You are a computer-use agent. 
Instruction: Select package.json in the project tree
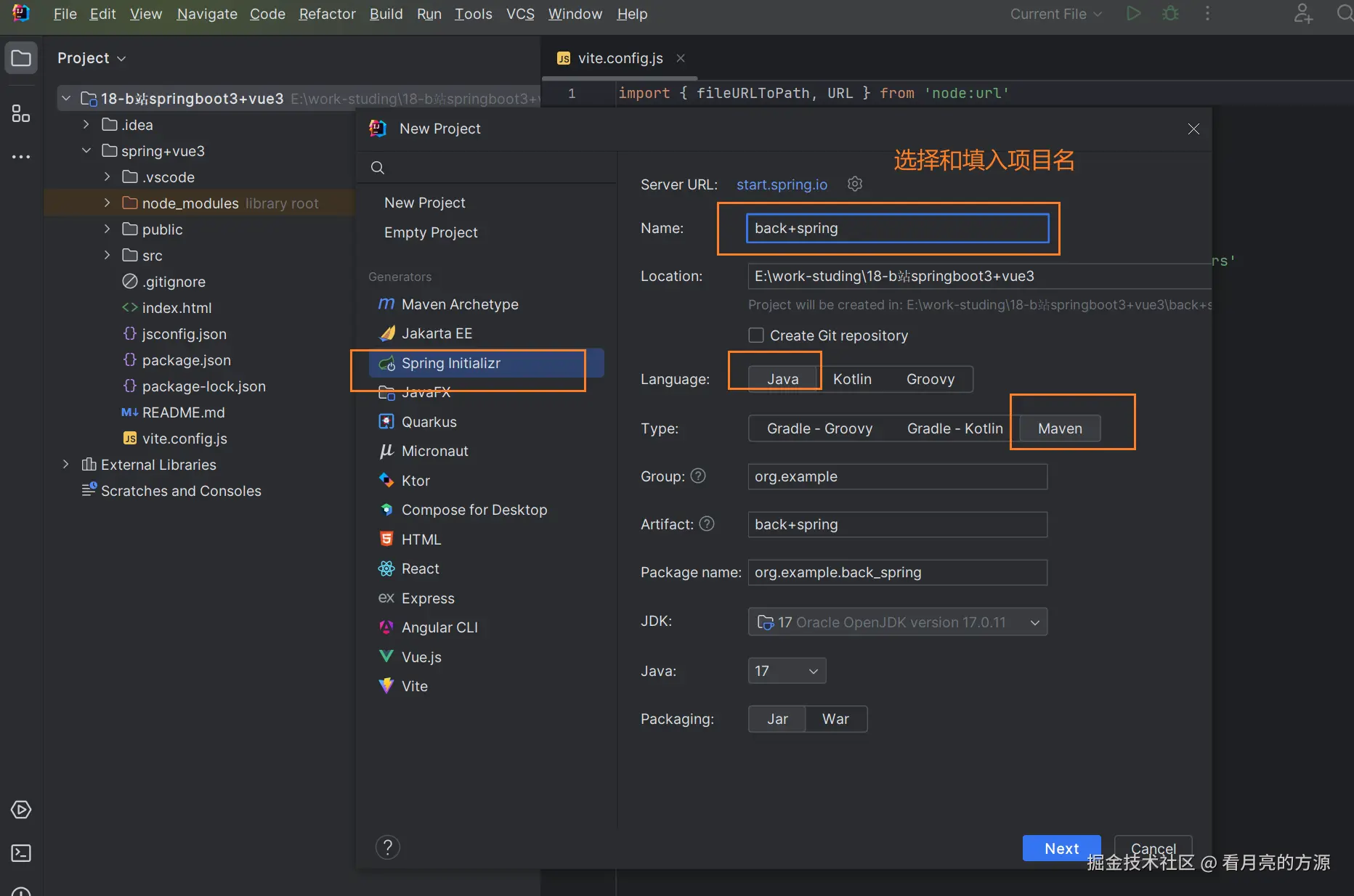186,360
